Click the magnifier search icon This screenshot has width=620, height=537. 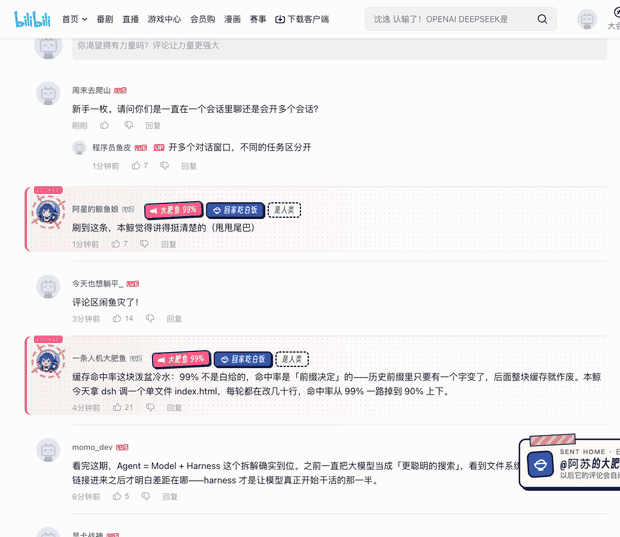pyautogui.click(x=542, y=19)
